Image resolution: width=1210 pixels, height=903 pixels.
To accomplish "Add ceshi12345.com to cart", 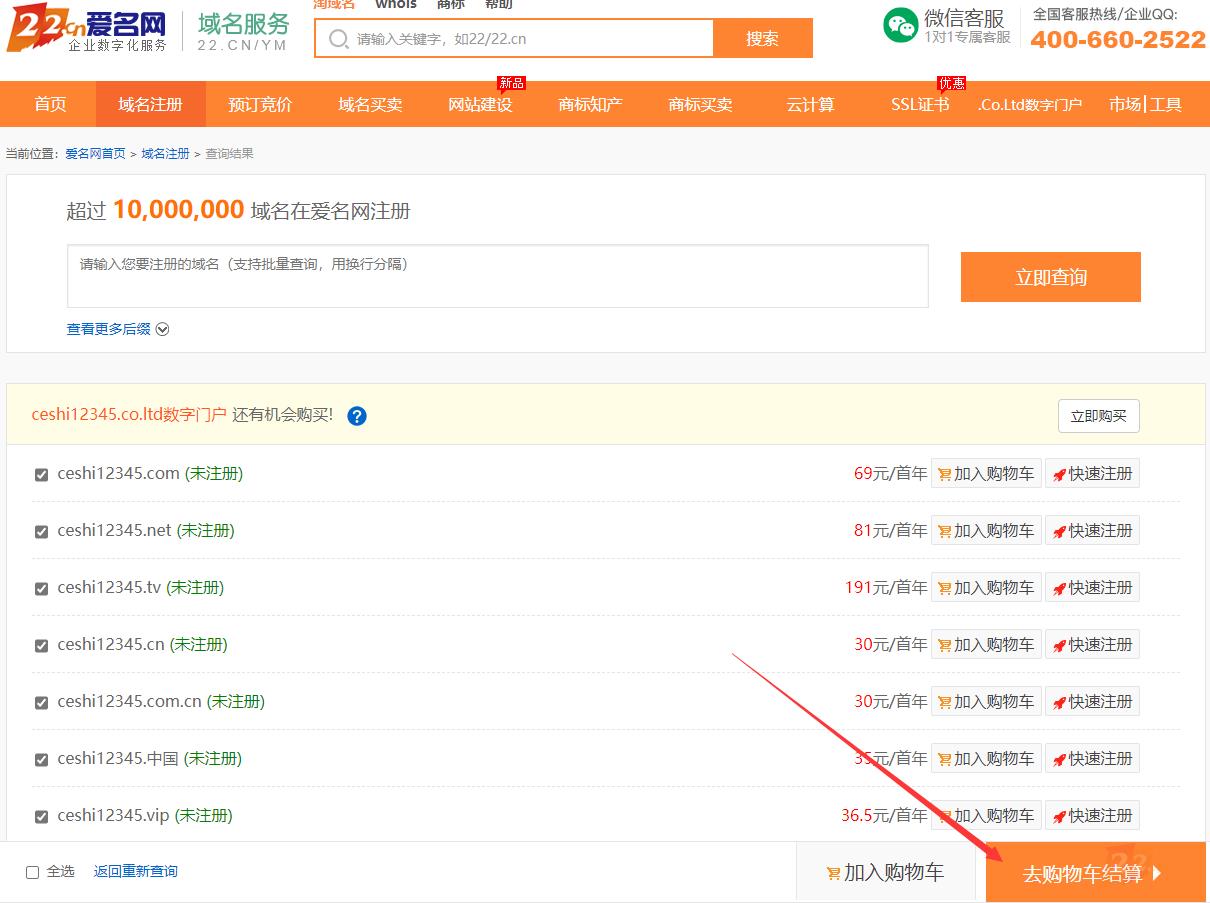I will (986, 474).
